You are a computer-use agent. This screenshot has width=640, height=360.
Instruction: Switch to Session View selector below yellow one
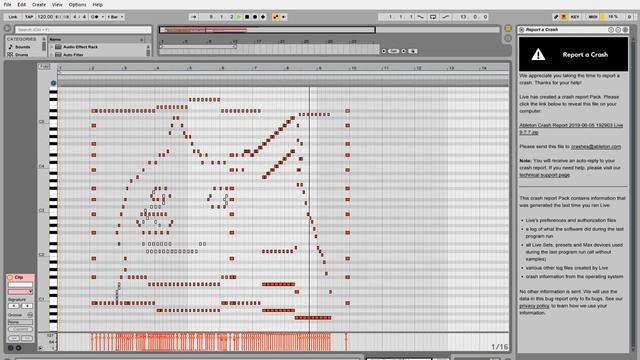click(x=508, y=38)
